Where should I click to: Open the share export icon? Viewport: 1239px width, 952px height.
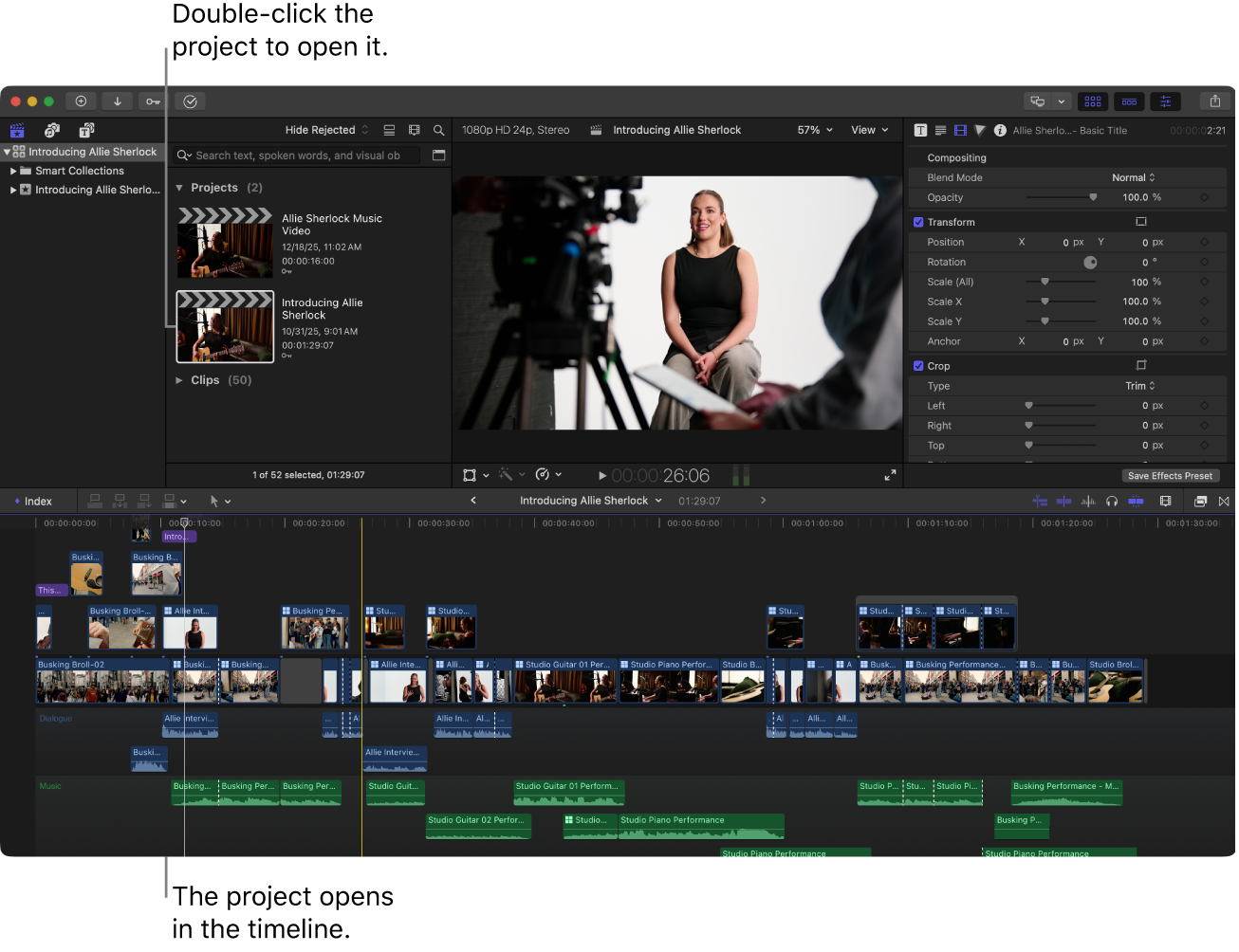click(1214, 101)
